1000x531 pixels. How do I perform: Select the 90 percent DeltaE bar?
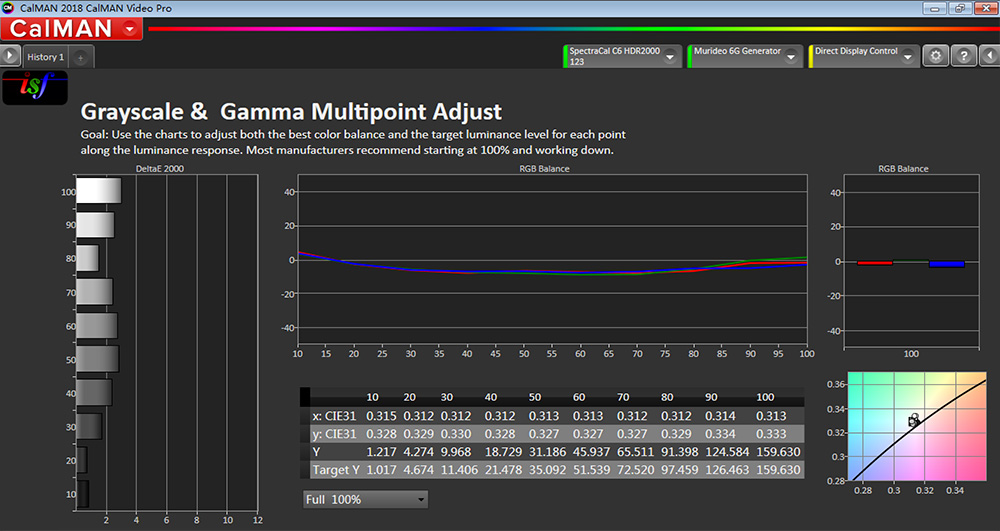(95, 225)
